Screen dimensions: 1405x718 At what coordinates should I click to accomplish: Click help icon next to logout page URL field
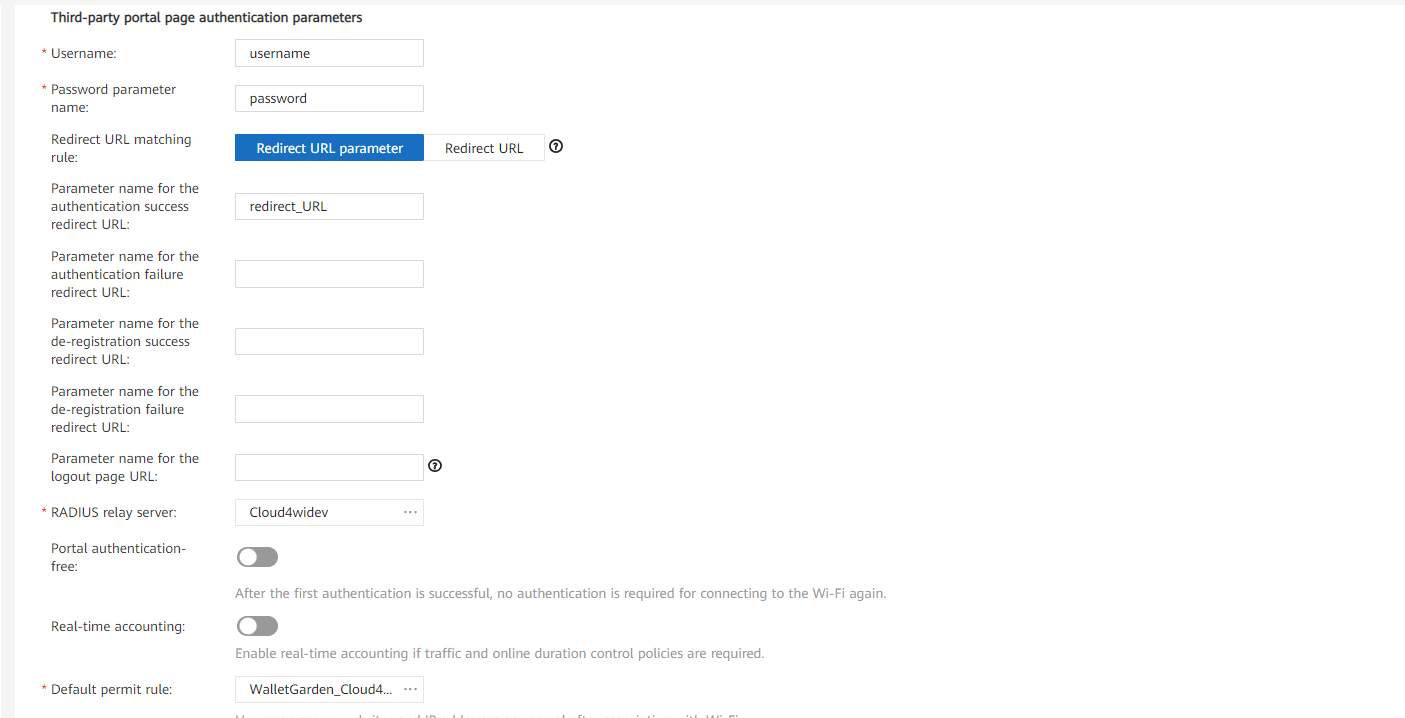435,466
